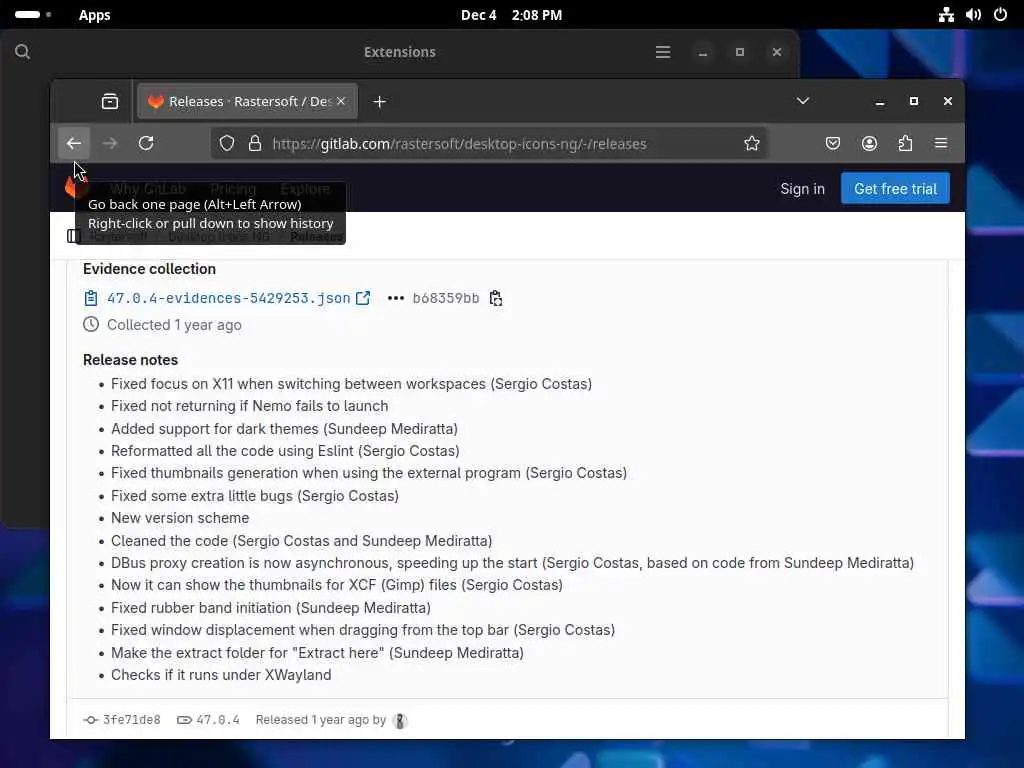Screen dimensions: 1024x768
Task: Go back one page in Firefox
Action: (74, 144)
